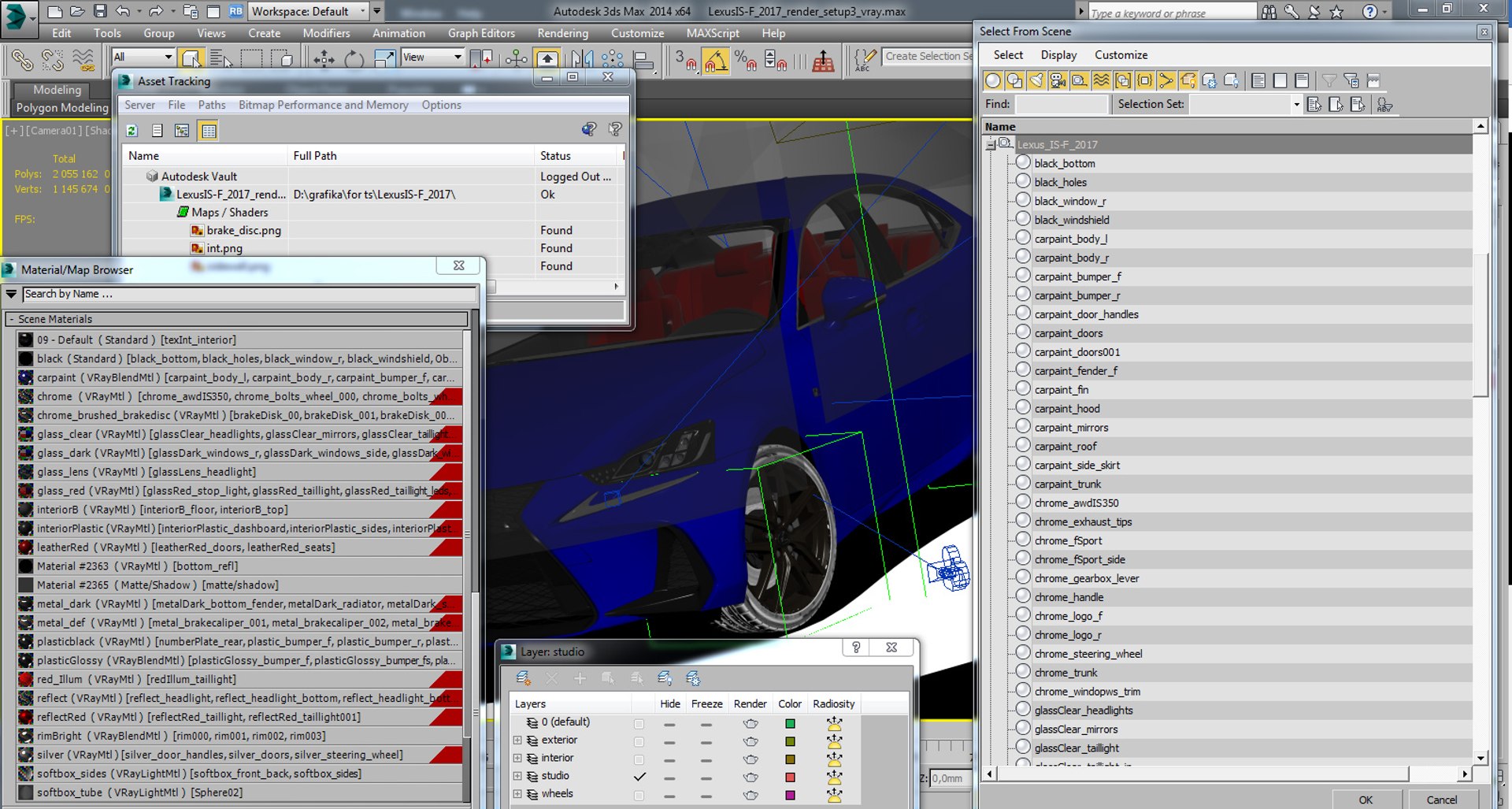The height and width of the screenshot is (809, 1512).
Task: Toggle Display Geometry filter in Select From Scene
Action: [x=993, y=80]
